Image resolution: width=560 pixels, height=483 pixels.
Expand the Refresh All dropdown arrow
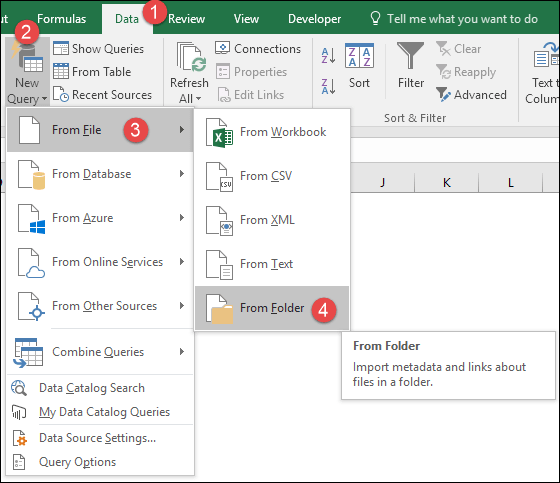[199, 99]
